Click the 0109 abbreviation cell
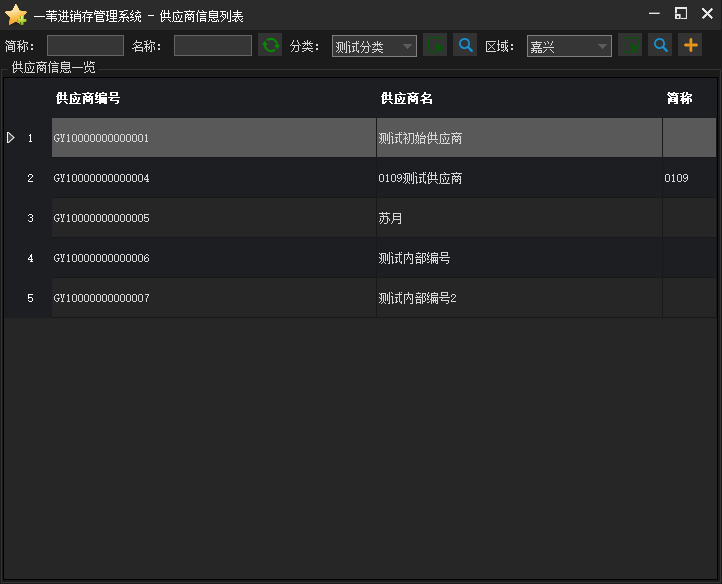 (x=689, y=178)
